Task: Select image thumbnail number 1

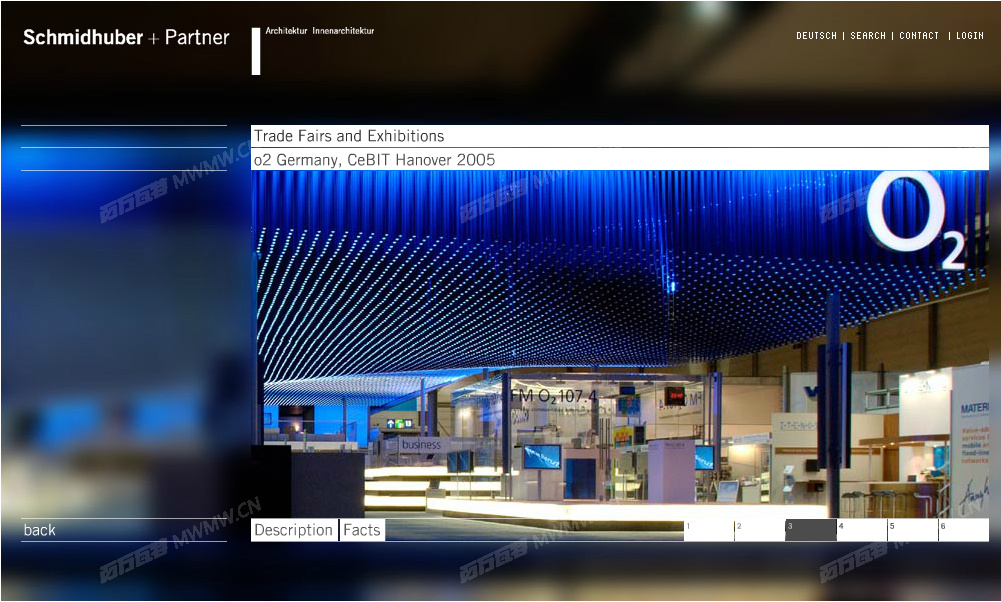Action: point(709,530)
